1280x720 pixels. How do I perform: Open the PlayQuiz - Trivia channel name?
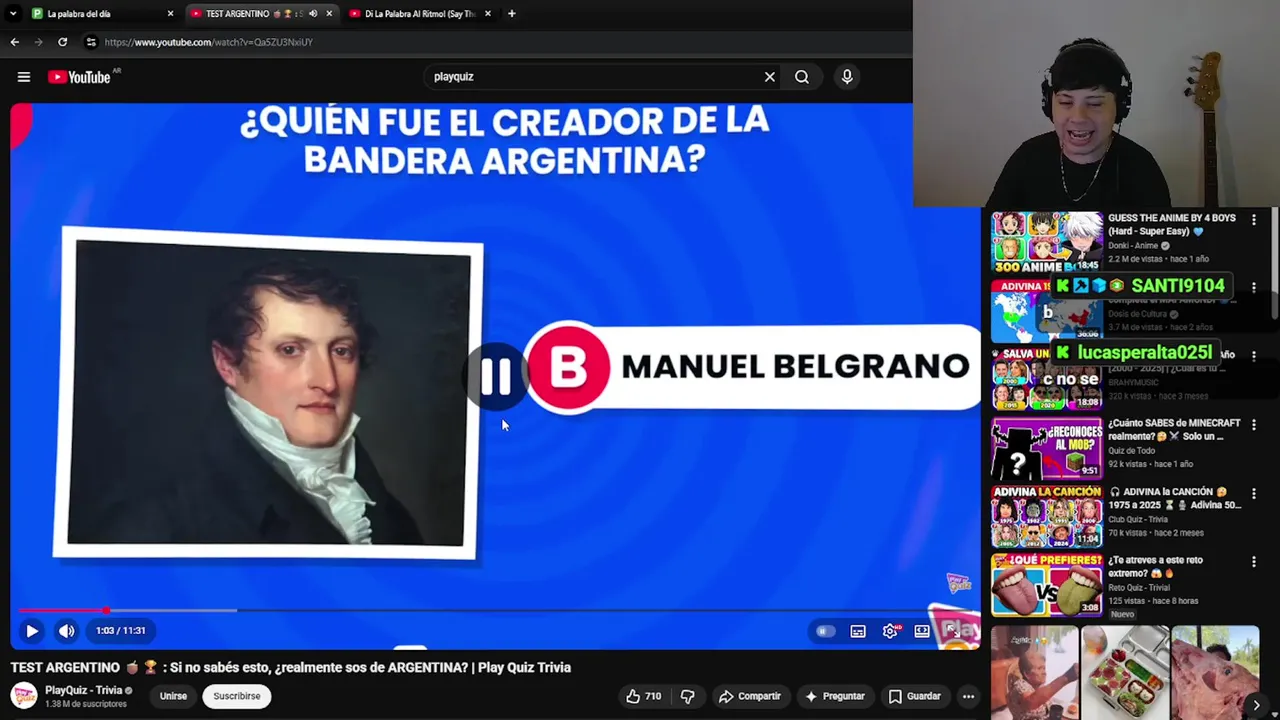point(83,690)
